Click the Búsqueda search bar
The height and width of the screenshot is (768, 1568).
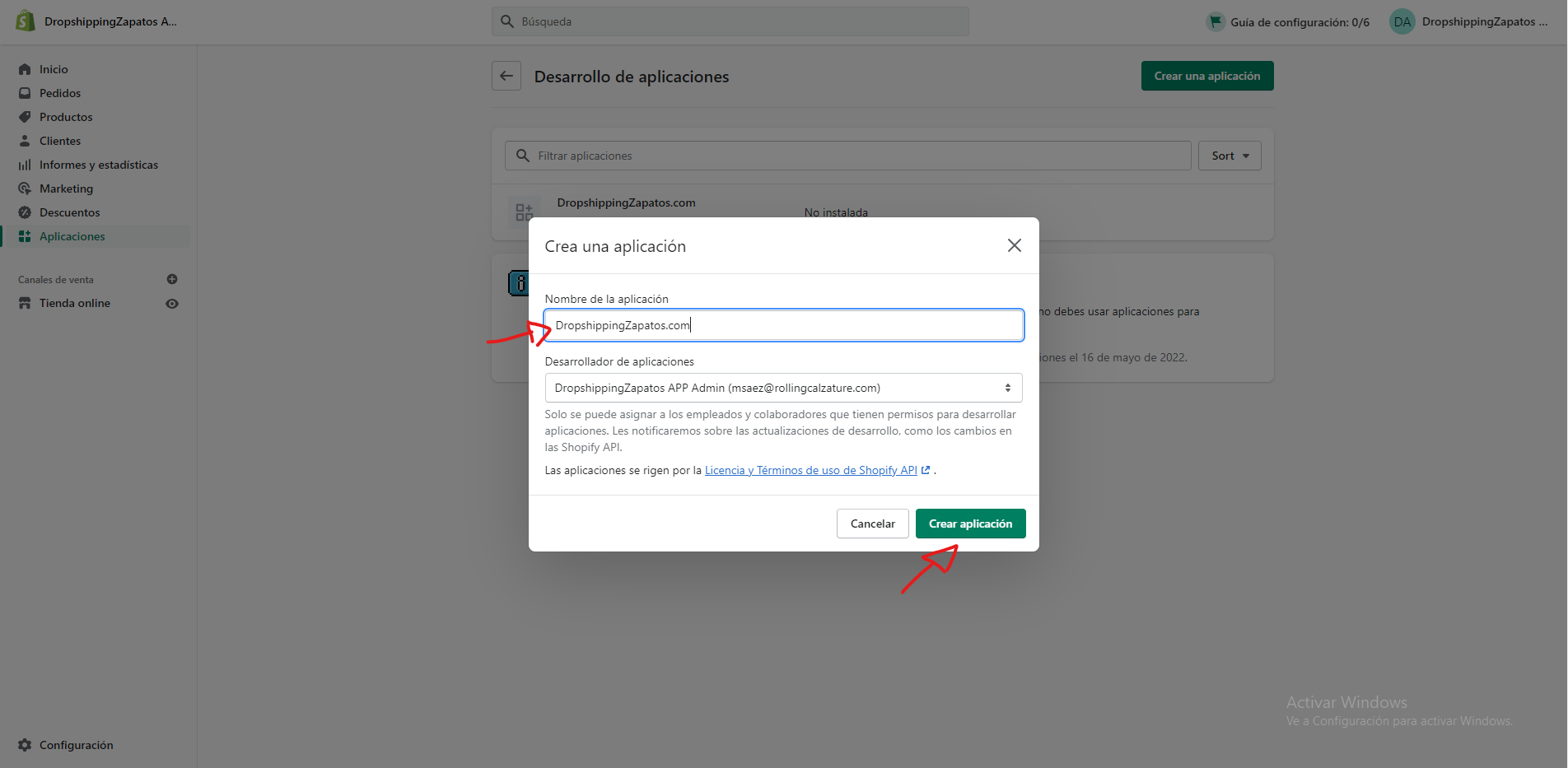(730, 21)
